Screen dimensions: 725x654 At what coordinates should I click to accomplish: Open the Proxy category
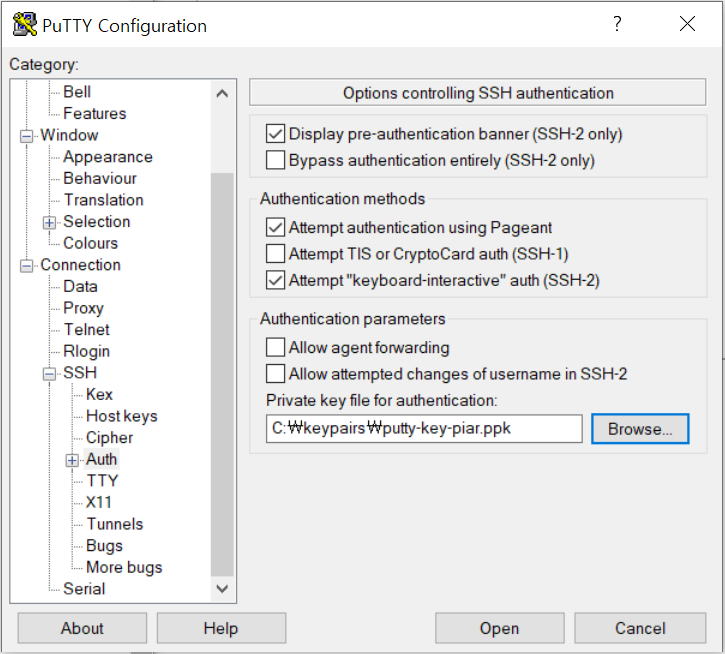click(83, 308)
